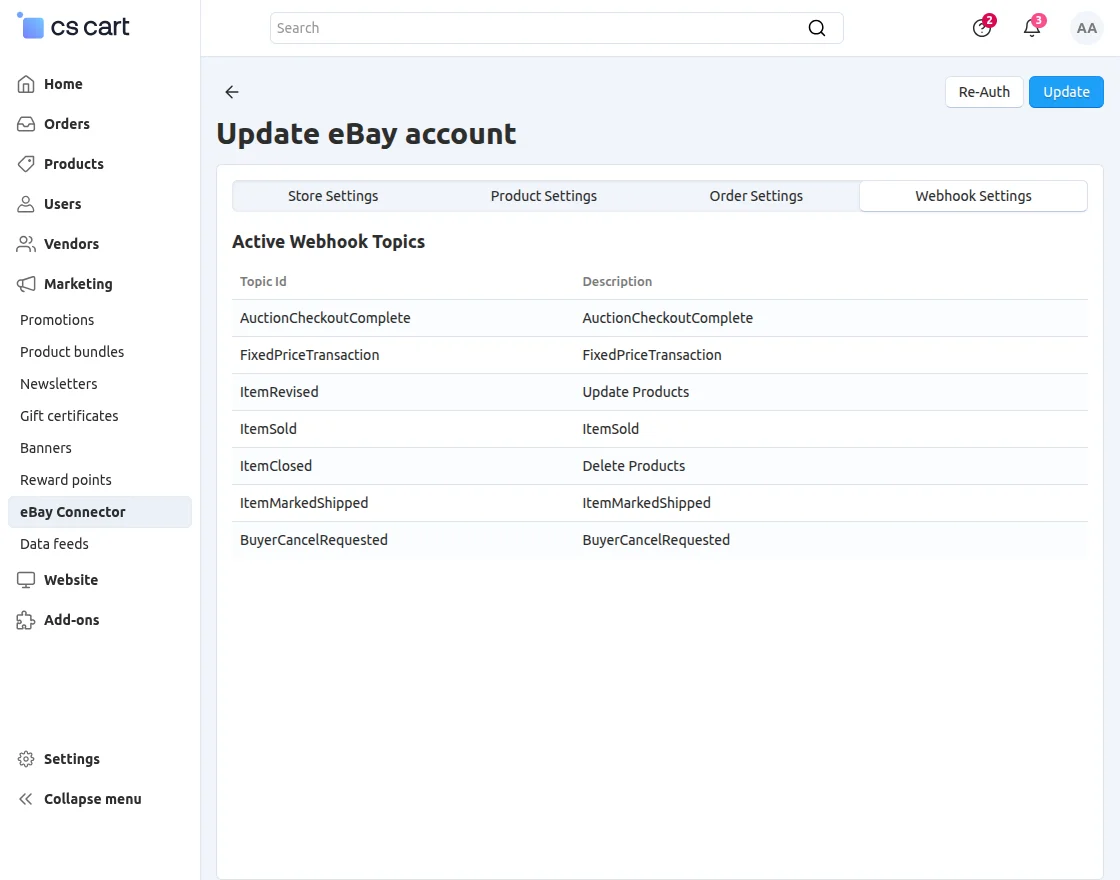Open the Newsletters submenu item

[59, 384]
